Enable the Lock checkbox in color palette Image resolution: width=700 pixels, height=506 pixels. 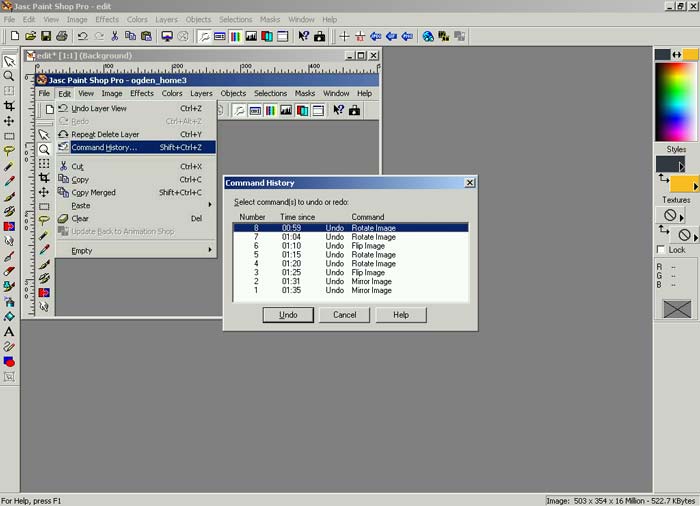point(661,250)
